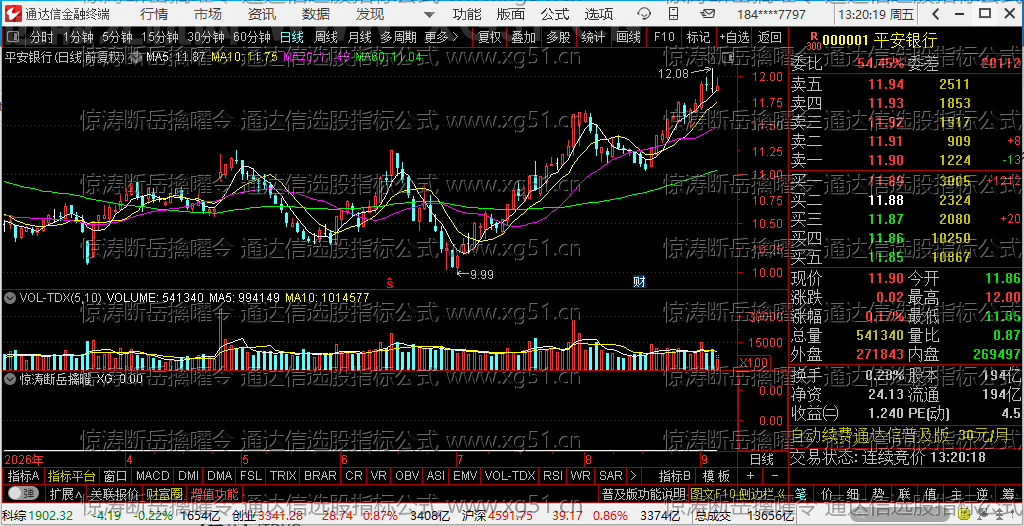Select the 笔 tick tab
The image size is (1024, 526).
coord(801,493)
